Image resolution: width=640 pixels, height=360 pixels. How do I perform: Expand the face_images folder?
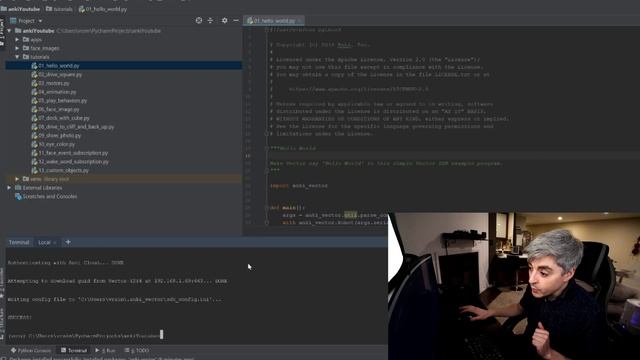point(17,48)
